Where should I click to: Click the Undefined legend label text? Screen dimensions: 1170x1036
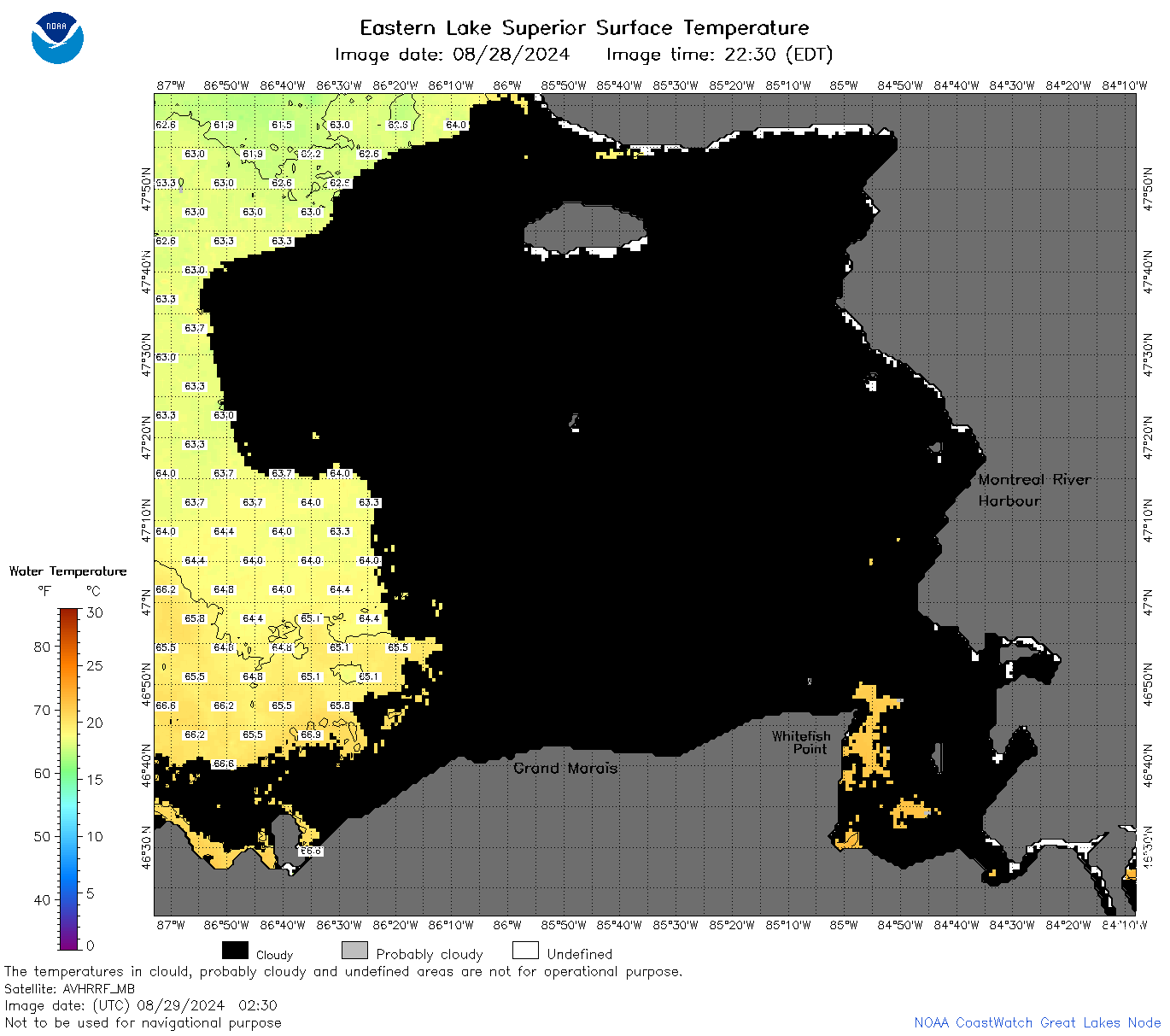pos(580,954)
